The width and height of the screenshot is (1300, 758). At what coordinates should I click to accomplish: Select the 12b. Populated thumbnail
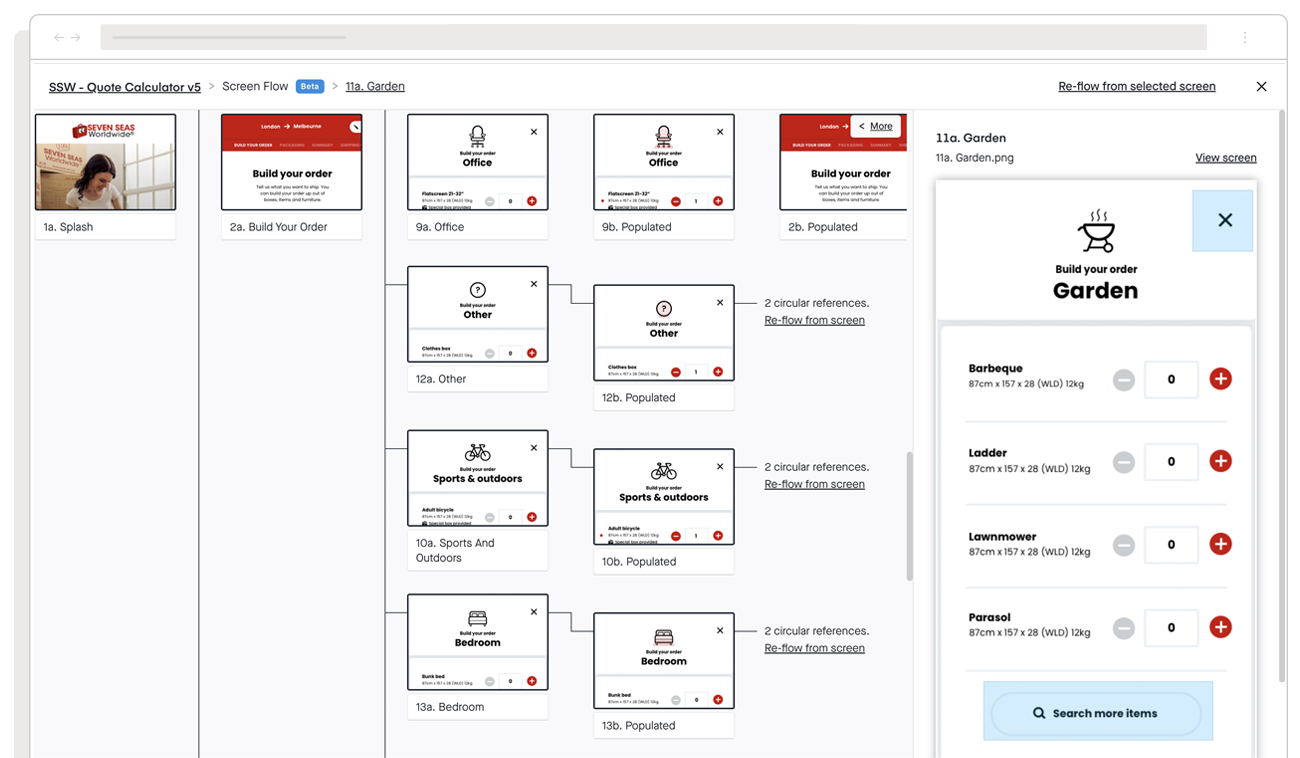click(663, 333)
